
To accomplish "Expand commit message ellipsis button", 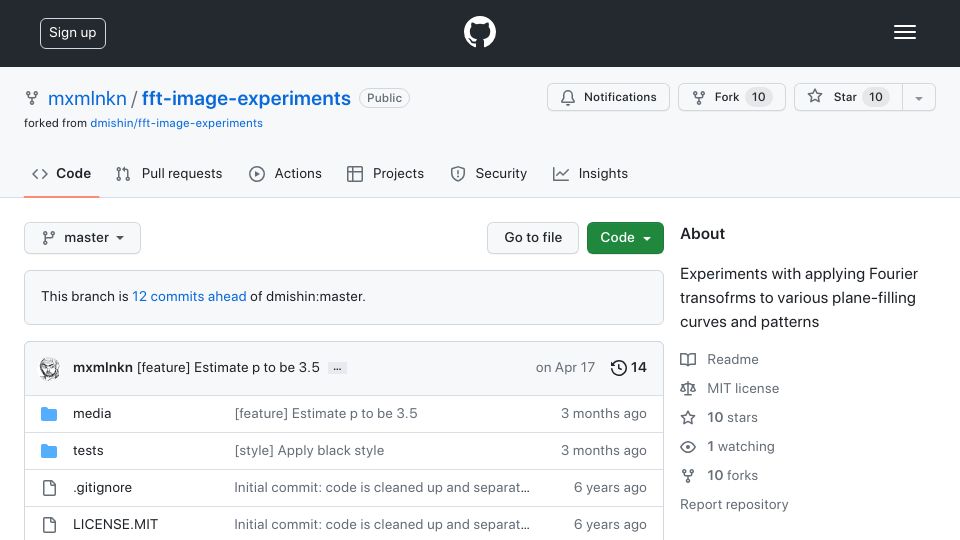I will 337,368.
